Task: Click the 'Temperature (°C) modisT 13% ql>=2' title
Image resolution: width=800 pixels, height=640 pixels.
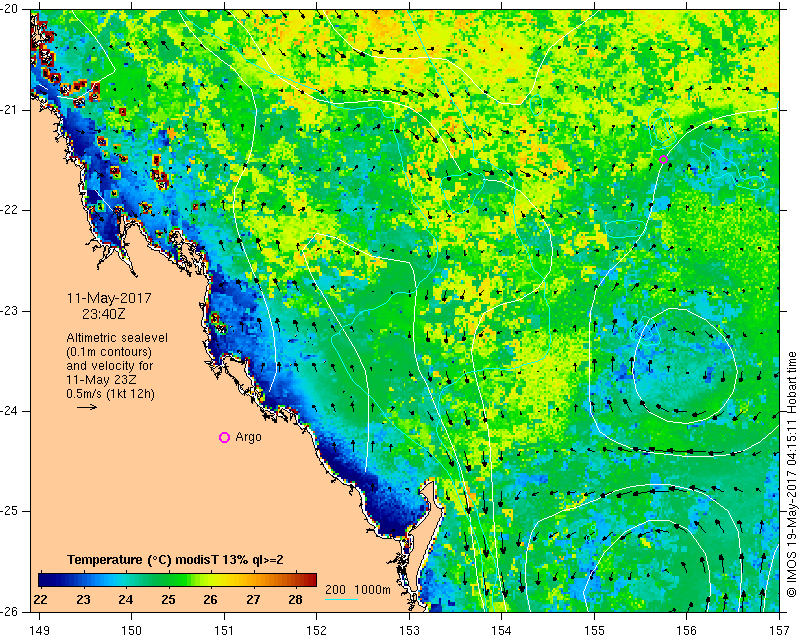Action: click(x=175, y=560)
